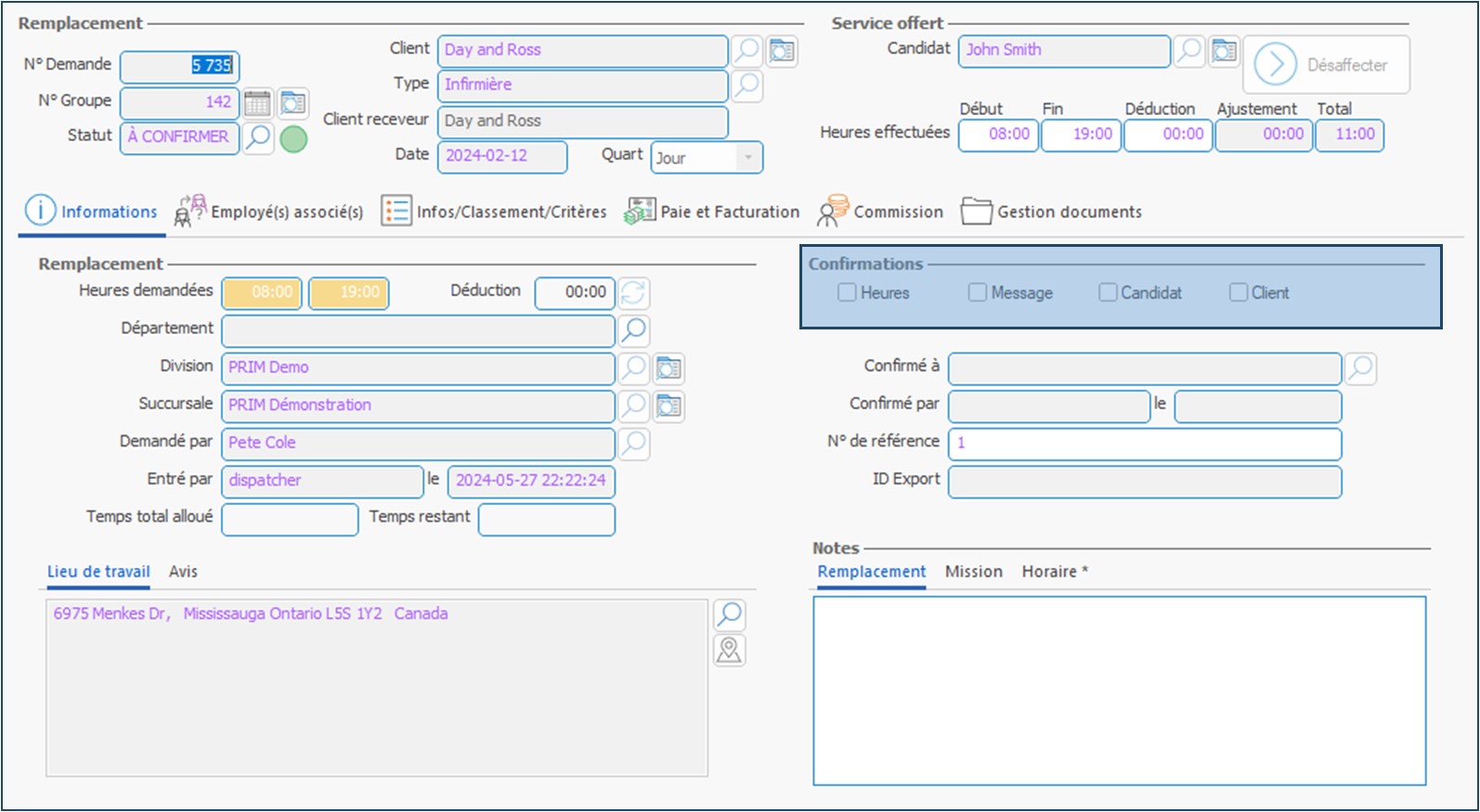1480x812 pixels.
Task: Select the Horaire notes tab
Action: click(x=1054, y=572)
